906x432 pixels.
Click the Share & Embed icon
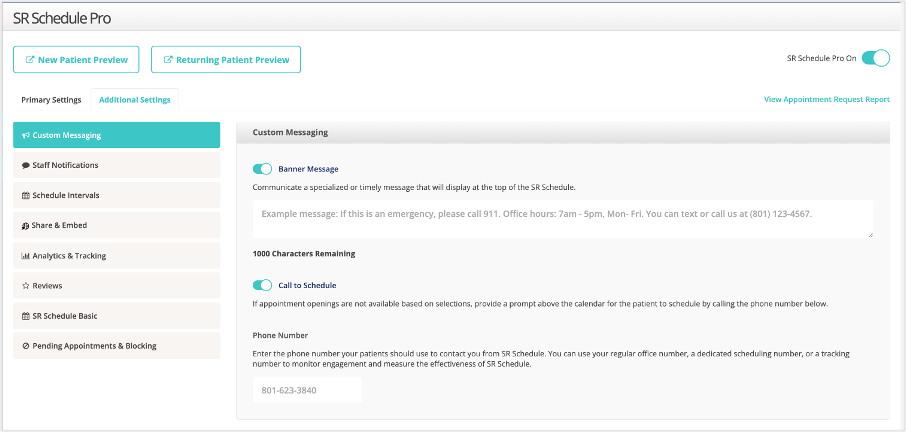[26, 226]
